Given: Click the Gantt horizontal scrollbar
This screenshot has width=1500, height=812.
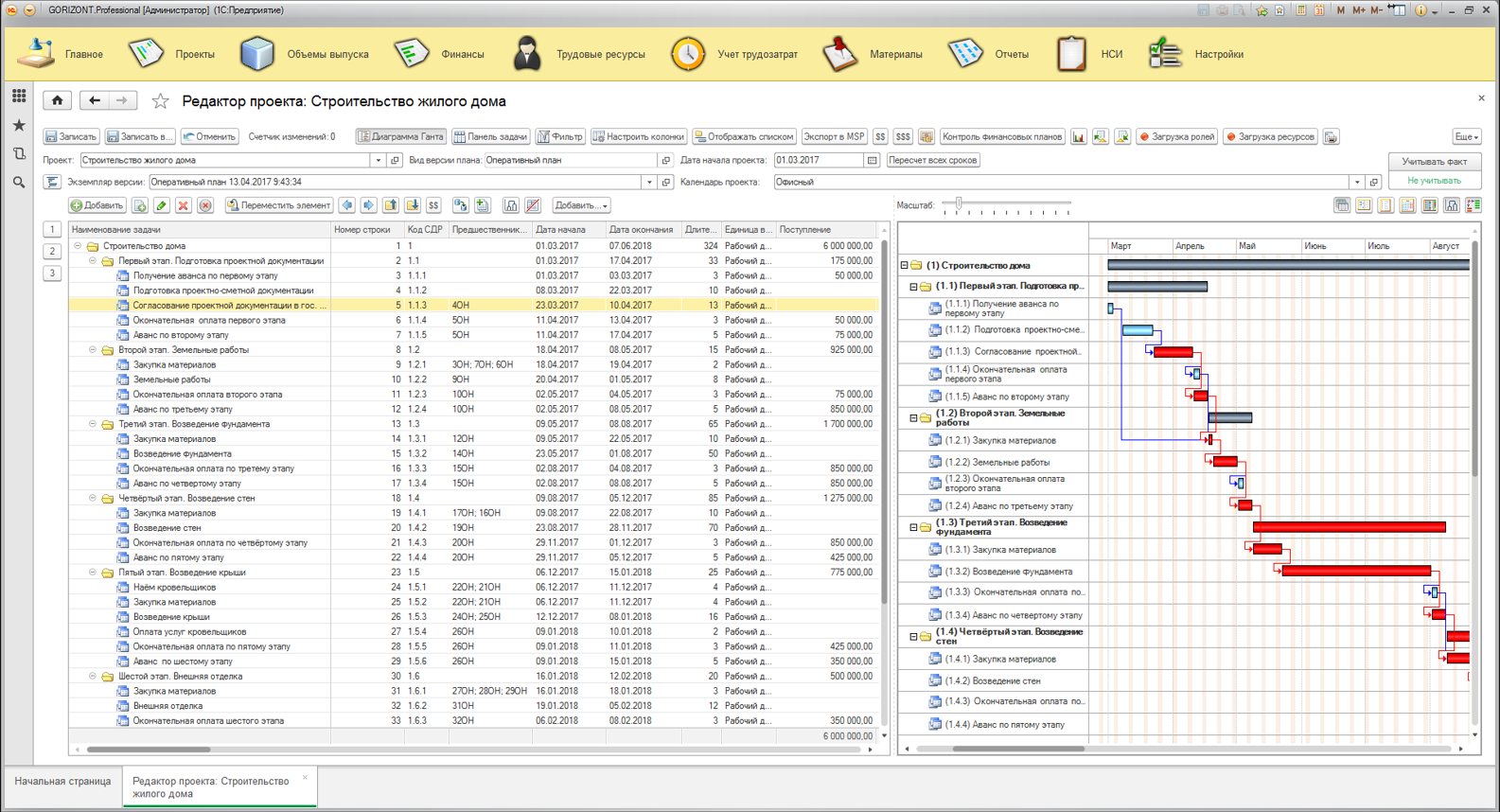Looking at the screenshot, I should coord(1018,749).
